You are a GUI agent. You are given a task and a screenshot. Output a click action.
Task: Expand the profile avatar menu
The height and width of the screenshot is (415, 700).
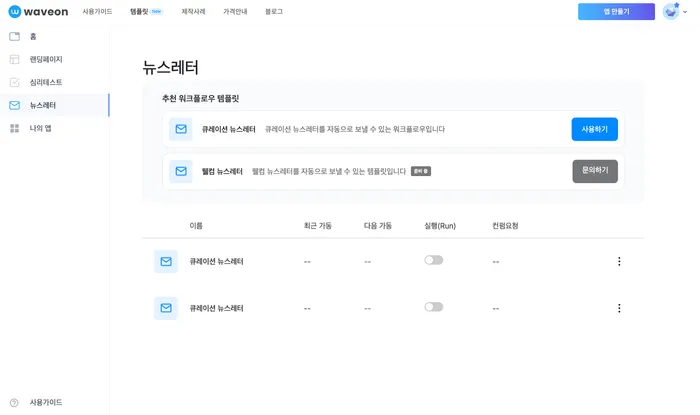point(673,12)
